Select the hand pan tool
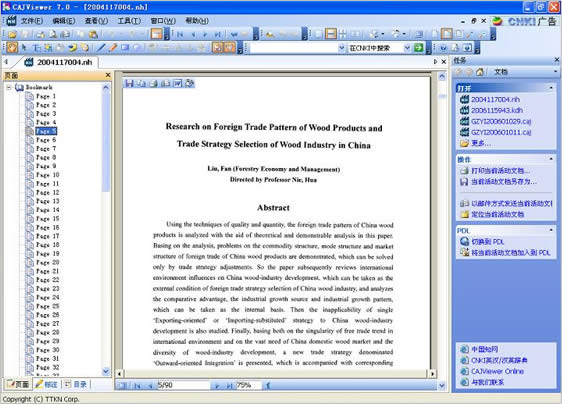 (x=12, y=48)
